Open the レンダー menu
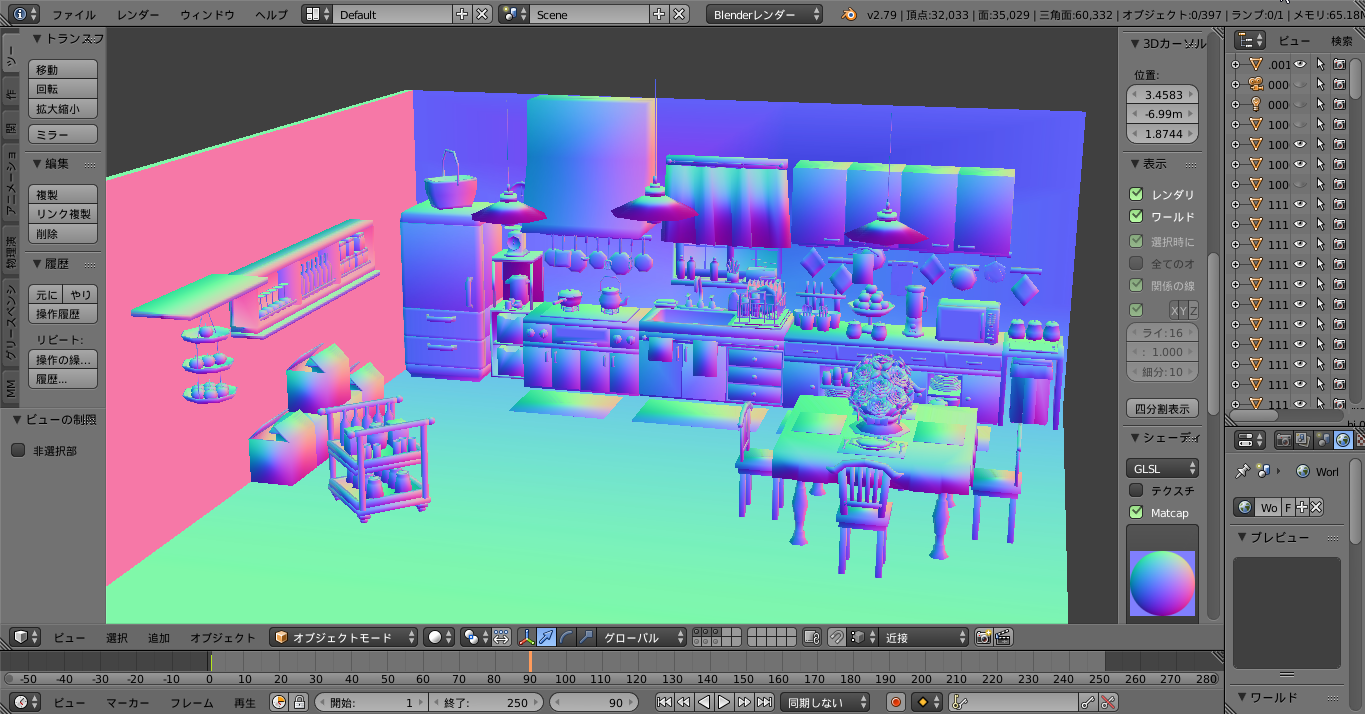Viewport: 1365px width, 714px height. (138, 14)
